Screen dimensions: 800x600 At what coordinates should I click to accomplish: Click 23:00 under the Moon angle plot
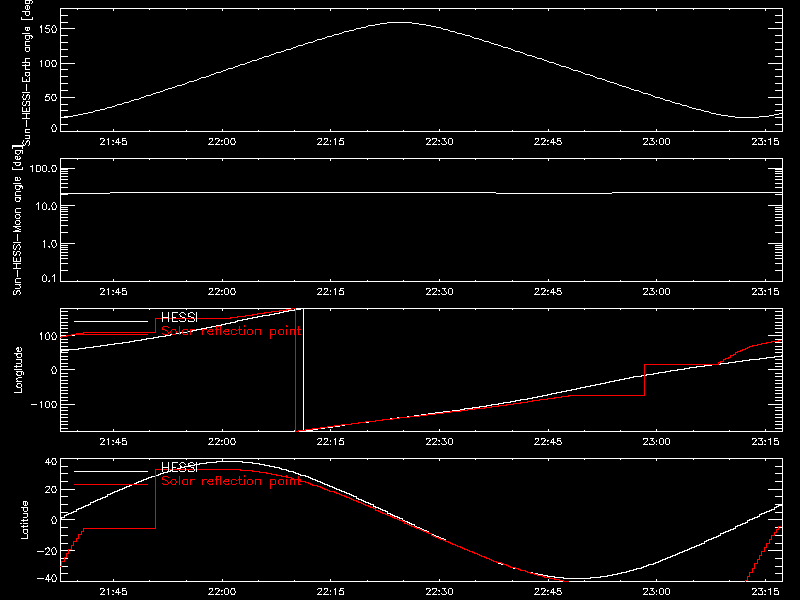click(657, 292)
